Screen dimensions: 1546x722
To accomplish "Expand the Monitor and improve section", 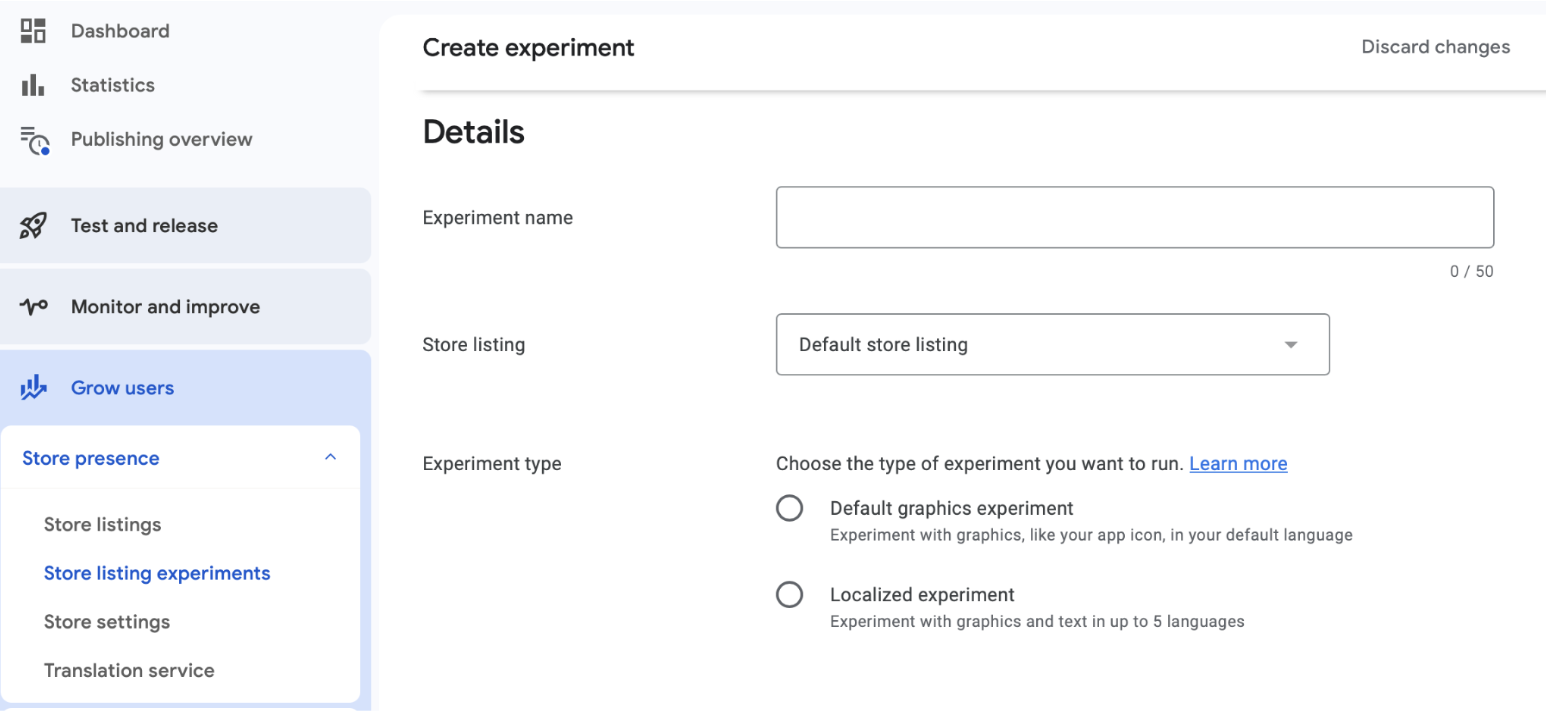I will pos(165,307).
